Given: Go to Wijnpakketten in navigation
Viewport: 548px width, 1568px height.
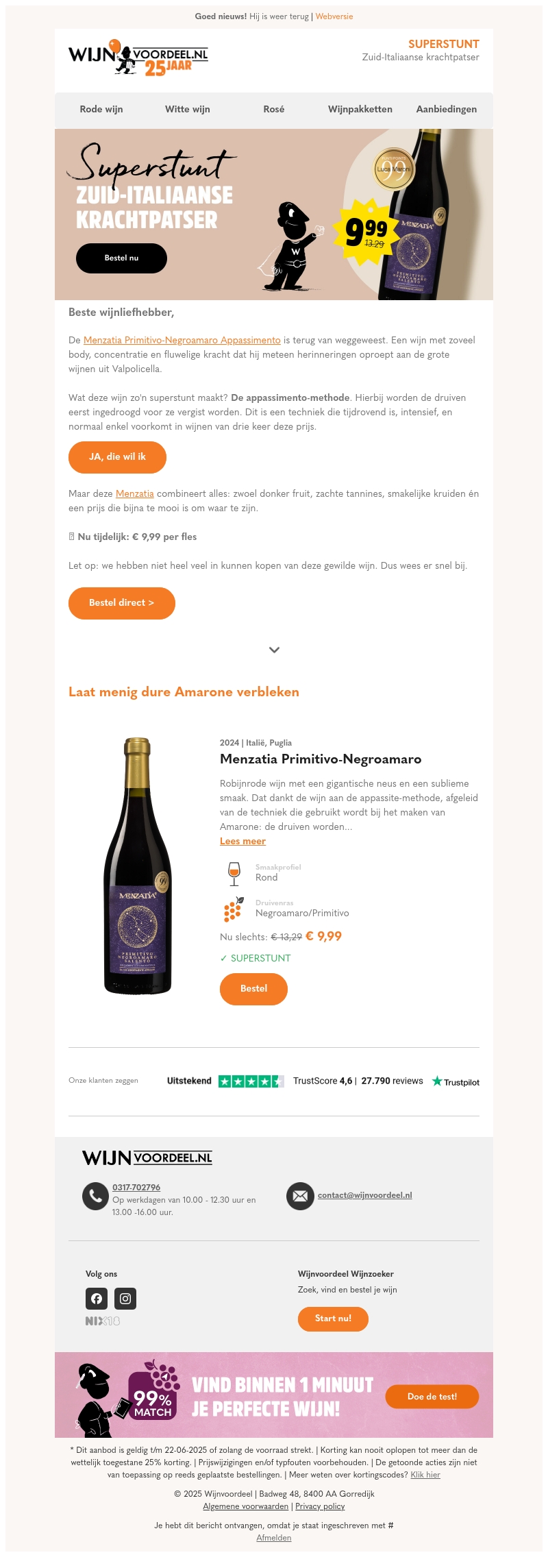Looking at the screenshot, I should point(360,109).
